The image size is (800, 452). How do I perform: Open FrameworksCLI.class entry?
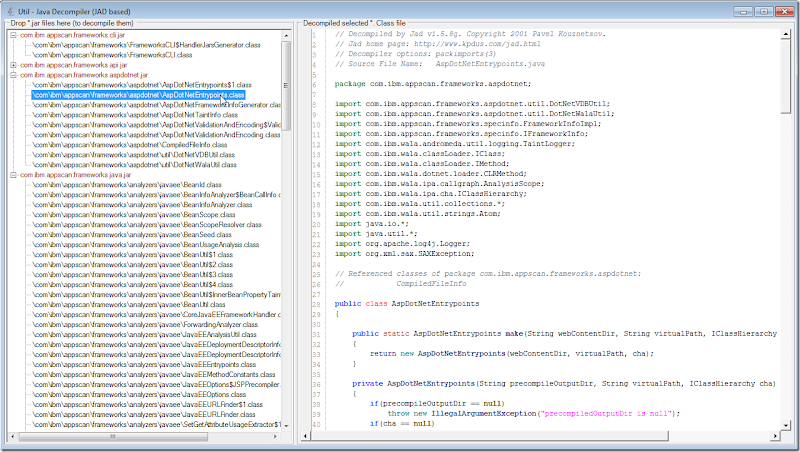point(112,55)
